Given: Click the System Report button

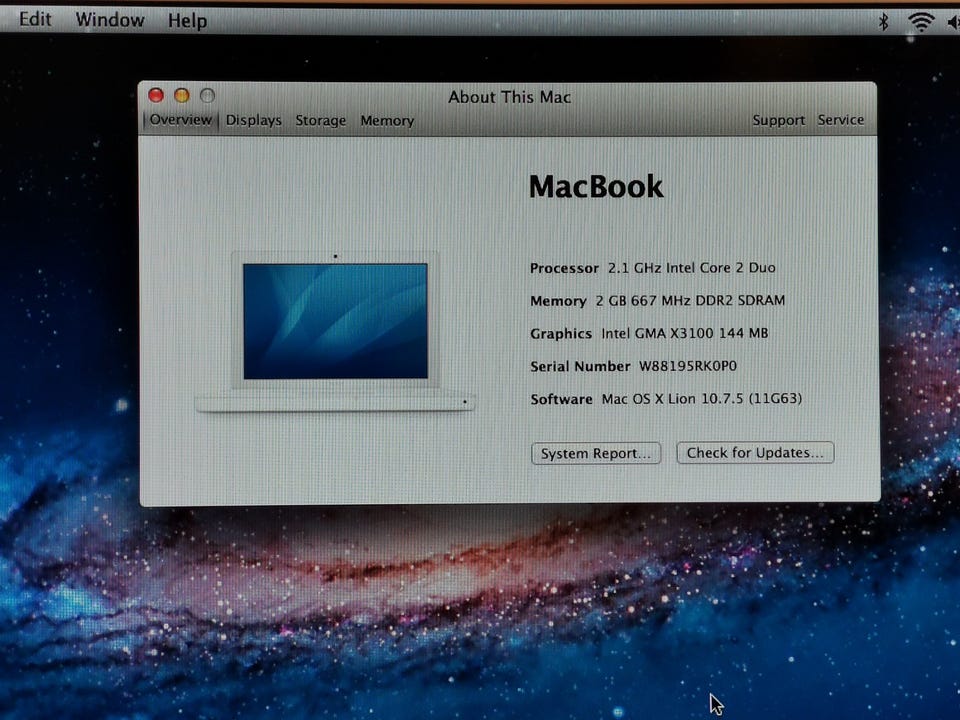Looking at the screenshot, I should click(x=596, y=454).
